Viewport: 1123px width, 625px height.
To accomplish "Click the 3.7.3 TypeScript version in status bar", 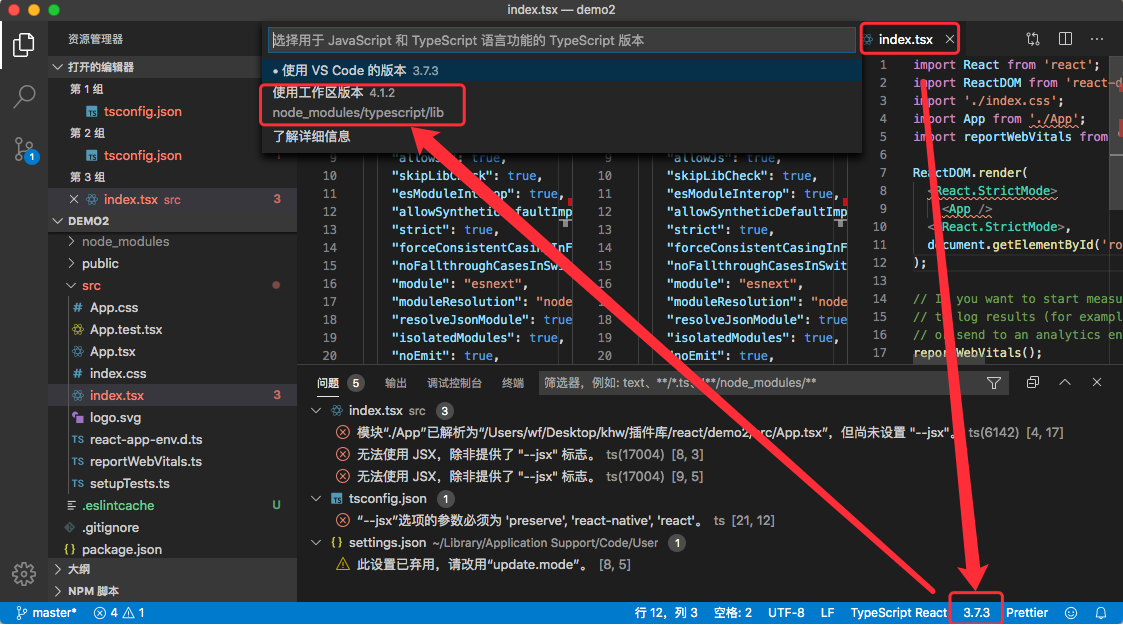I will click(976, 613).
